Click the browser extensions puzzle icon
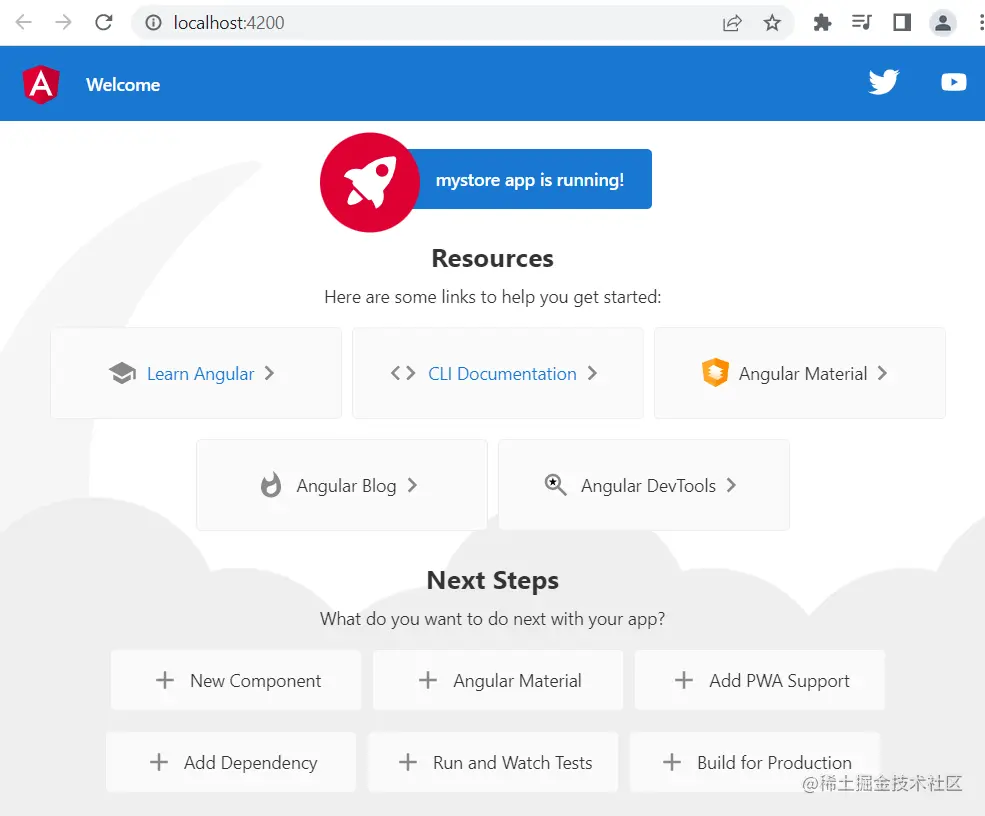 pyautogui.click(x=822, y=22)
